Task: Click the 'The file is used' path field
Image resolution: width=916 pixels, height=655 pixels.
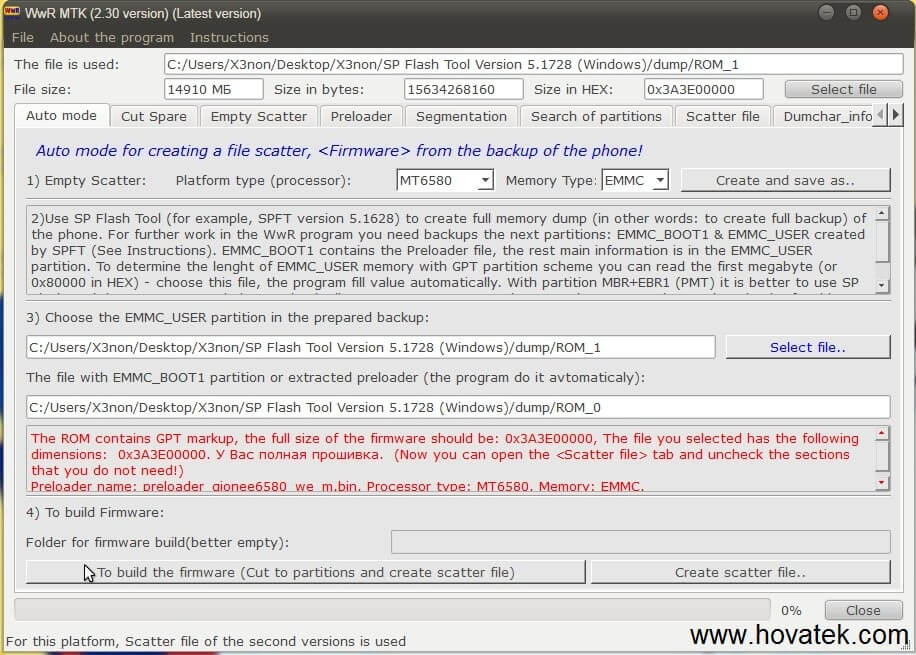Action: coord(533,64)
